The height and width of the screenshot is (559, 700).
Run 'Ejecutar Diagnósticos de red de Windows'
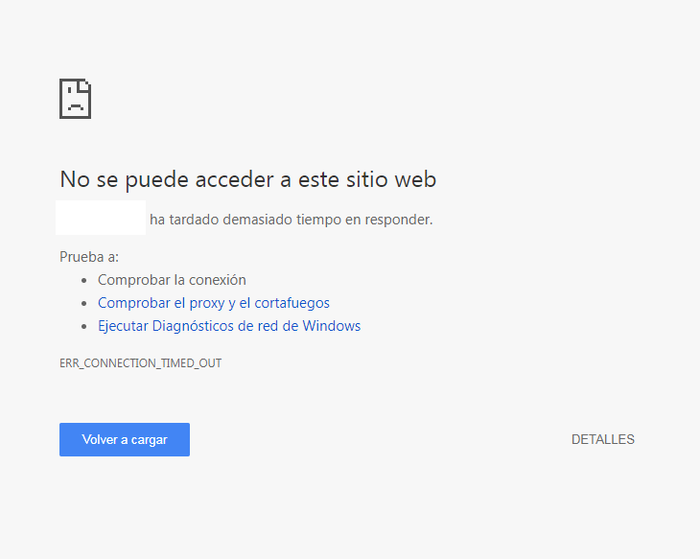click(229, 326)
